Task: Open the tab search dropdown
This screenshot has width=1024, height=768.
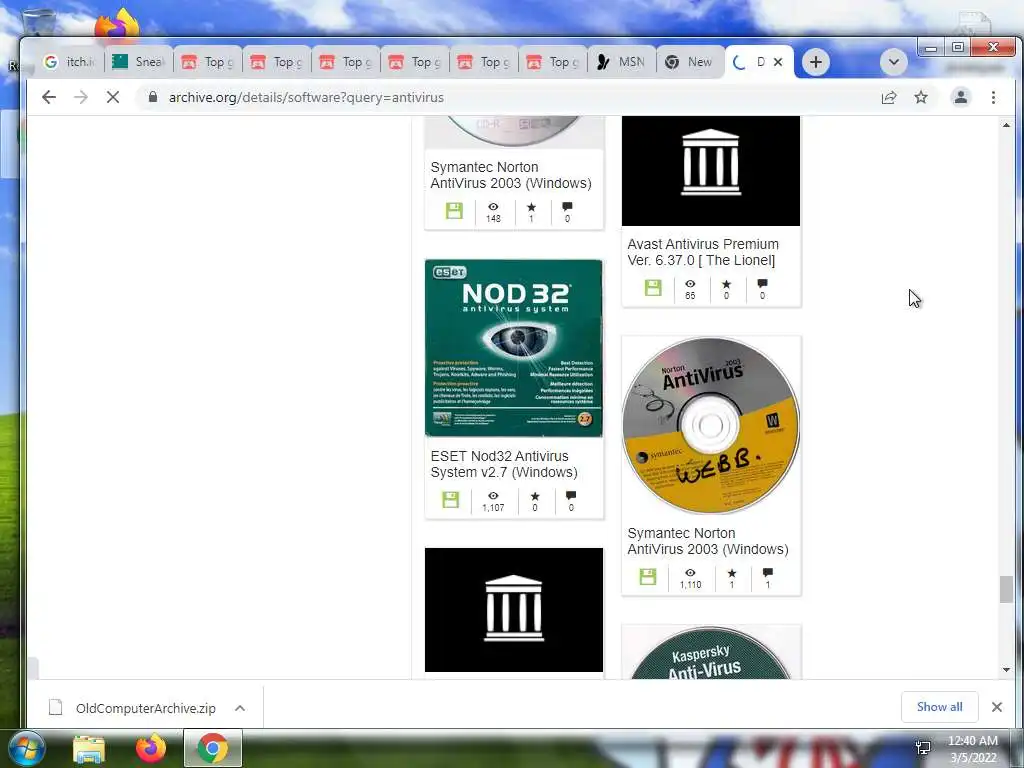Action: coord(893,62)
